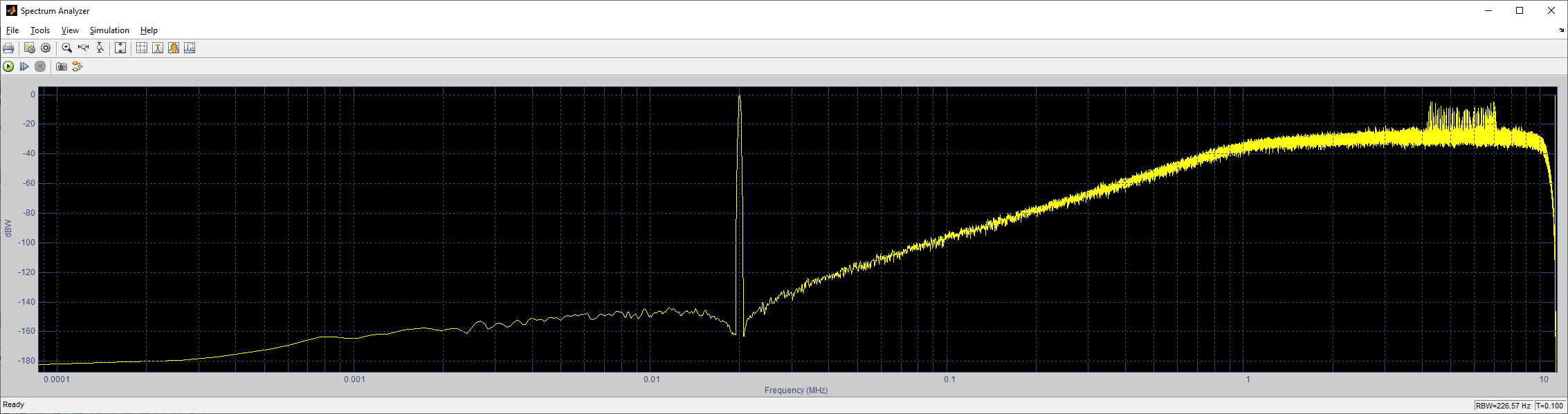Select the Zoom X-axis tool
This screenshot has height=414, width=1568.
tap(84, 48)
